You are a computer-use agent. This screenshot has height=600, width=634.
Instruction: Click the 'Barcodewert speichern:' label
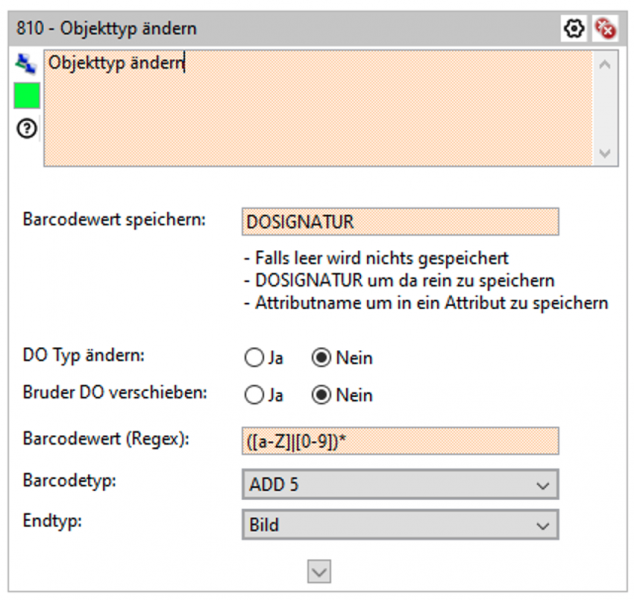tap(113, 219)
